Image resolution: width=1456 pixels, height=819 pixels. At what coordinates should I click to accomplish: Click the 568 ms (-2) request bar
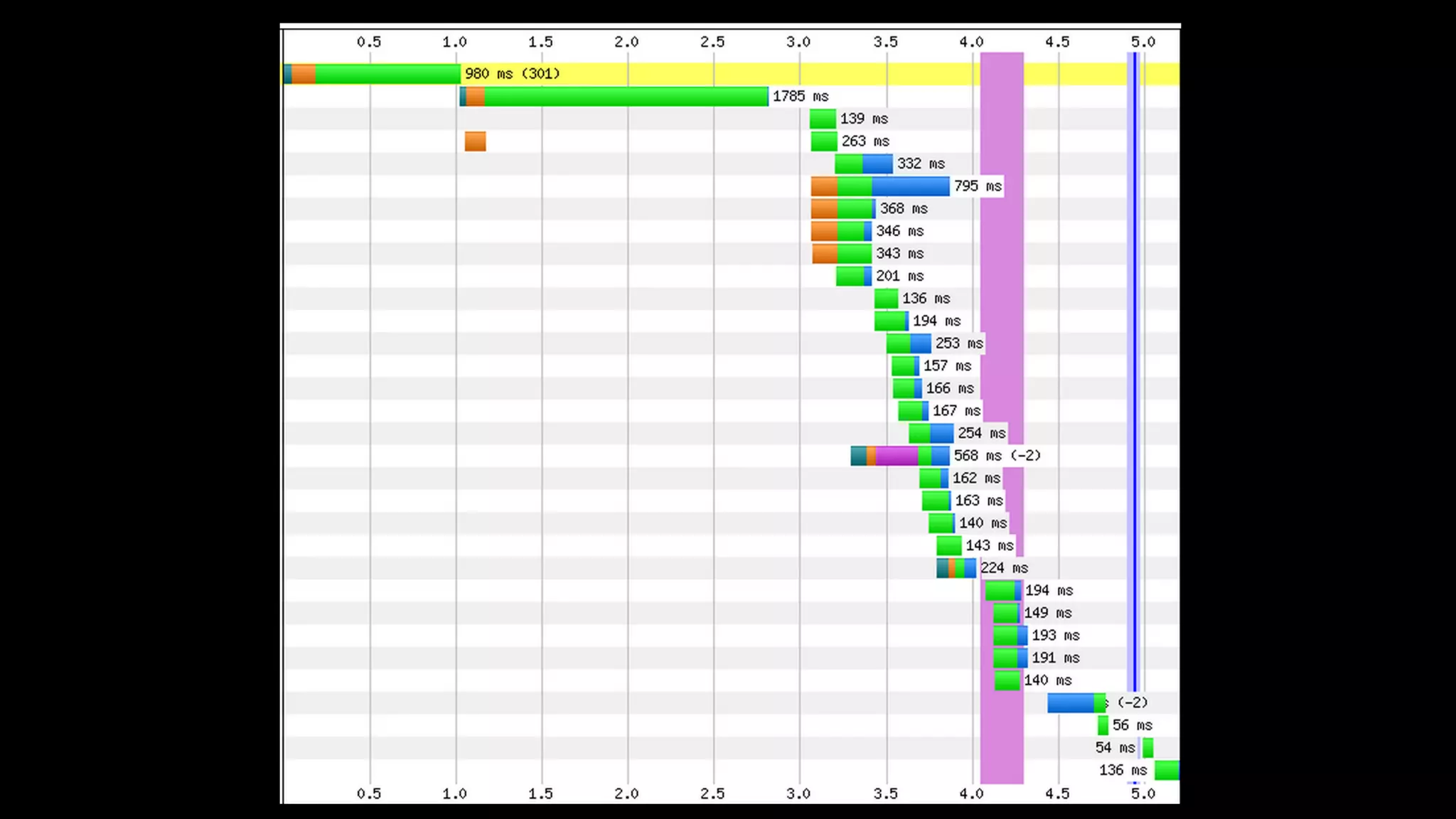click(x=900, y=456)
